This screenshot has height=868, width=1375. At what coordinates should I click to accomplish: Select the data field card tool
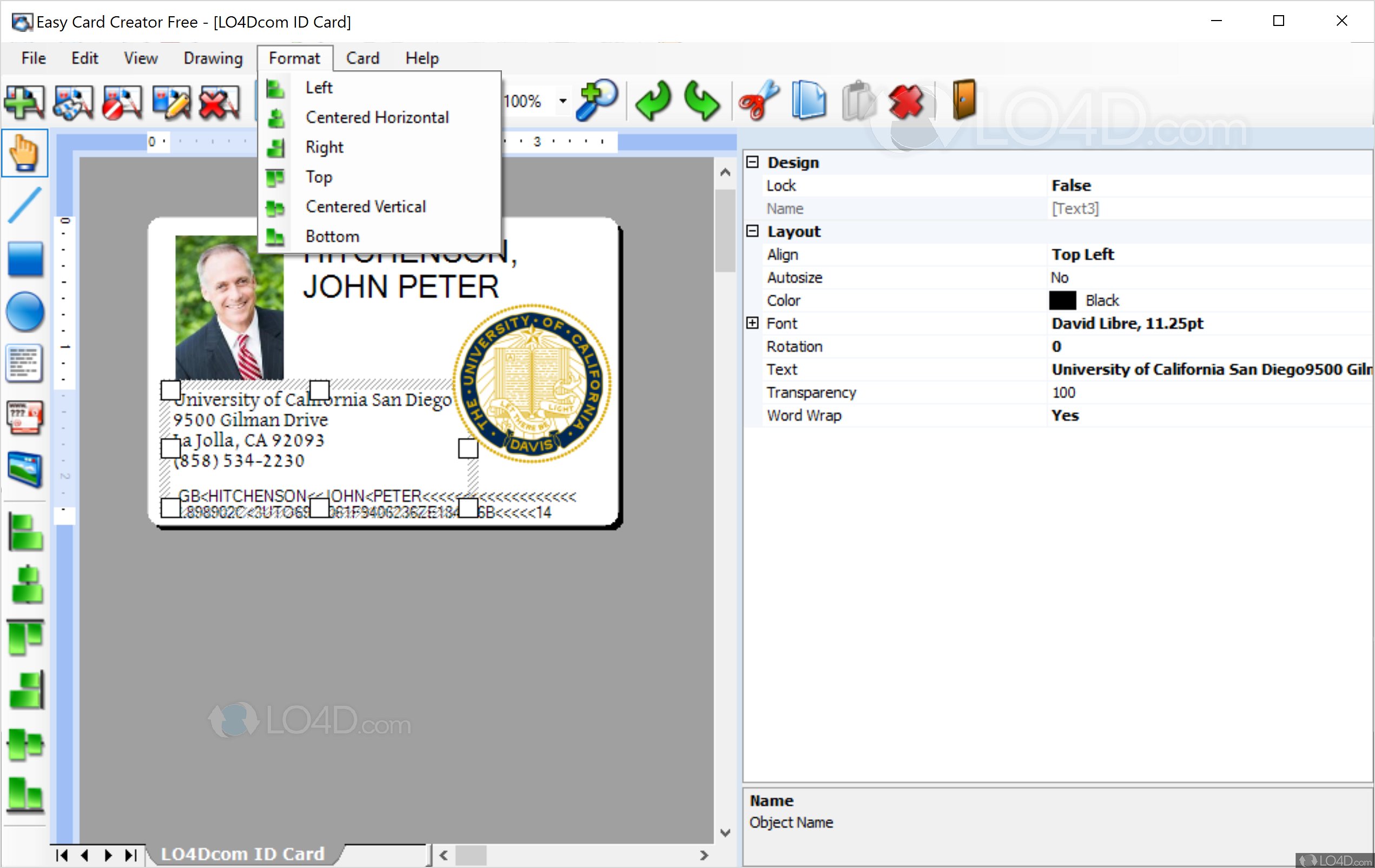[24, 418]
